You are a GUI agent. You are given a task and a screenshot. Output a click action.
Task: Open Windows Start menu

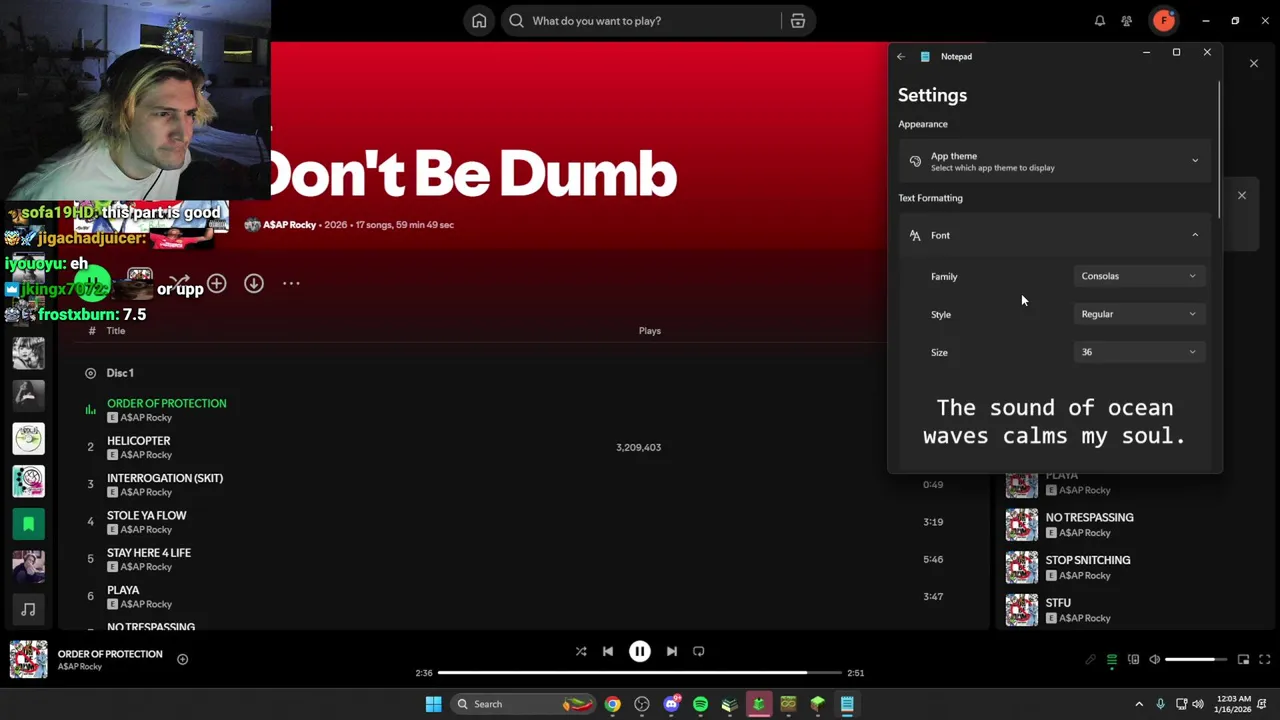433,704
